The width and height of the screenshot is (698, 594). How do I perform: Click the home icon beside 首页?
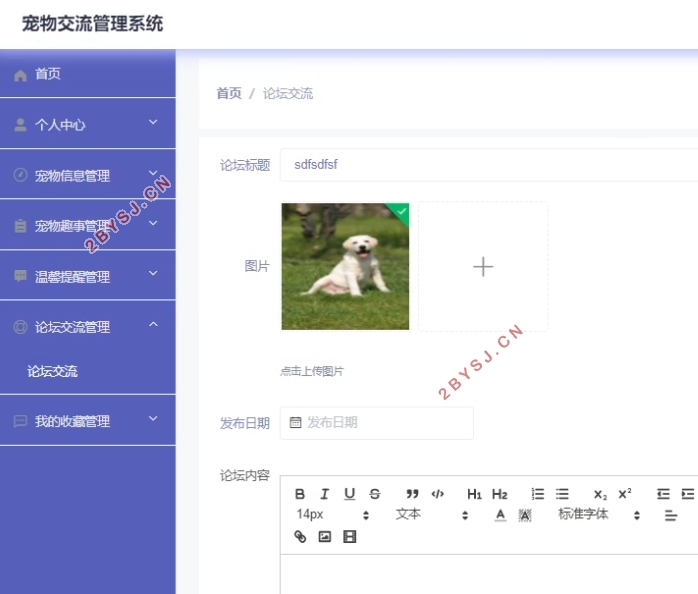click(20, 75)
